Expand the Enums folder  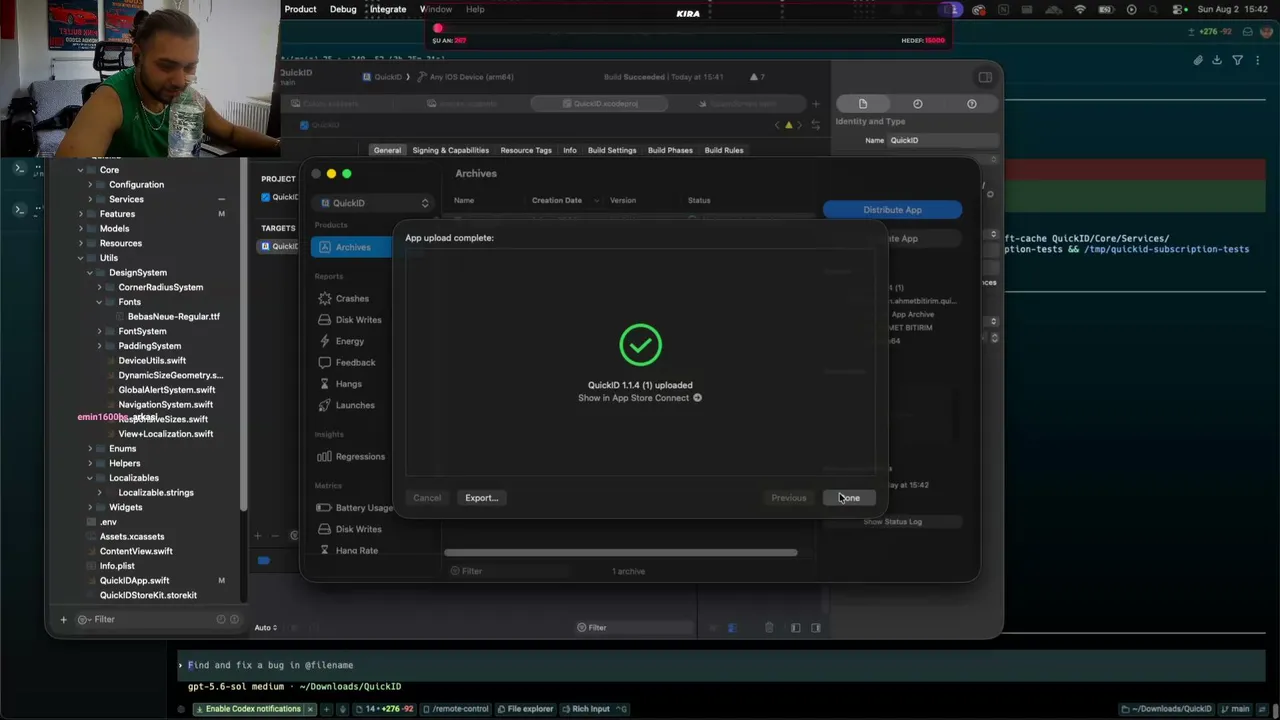point(90,449)
